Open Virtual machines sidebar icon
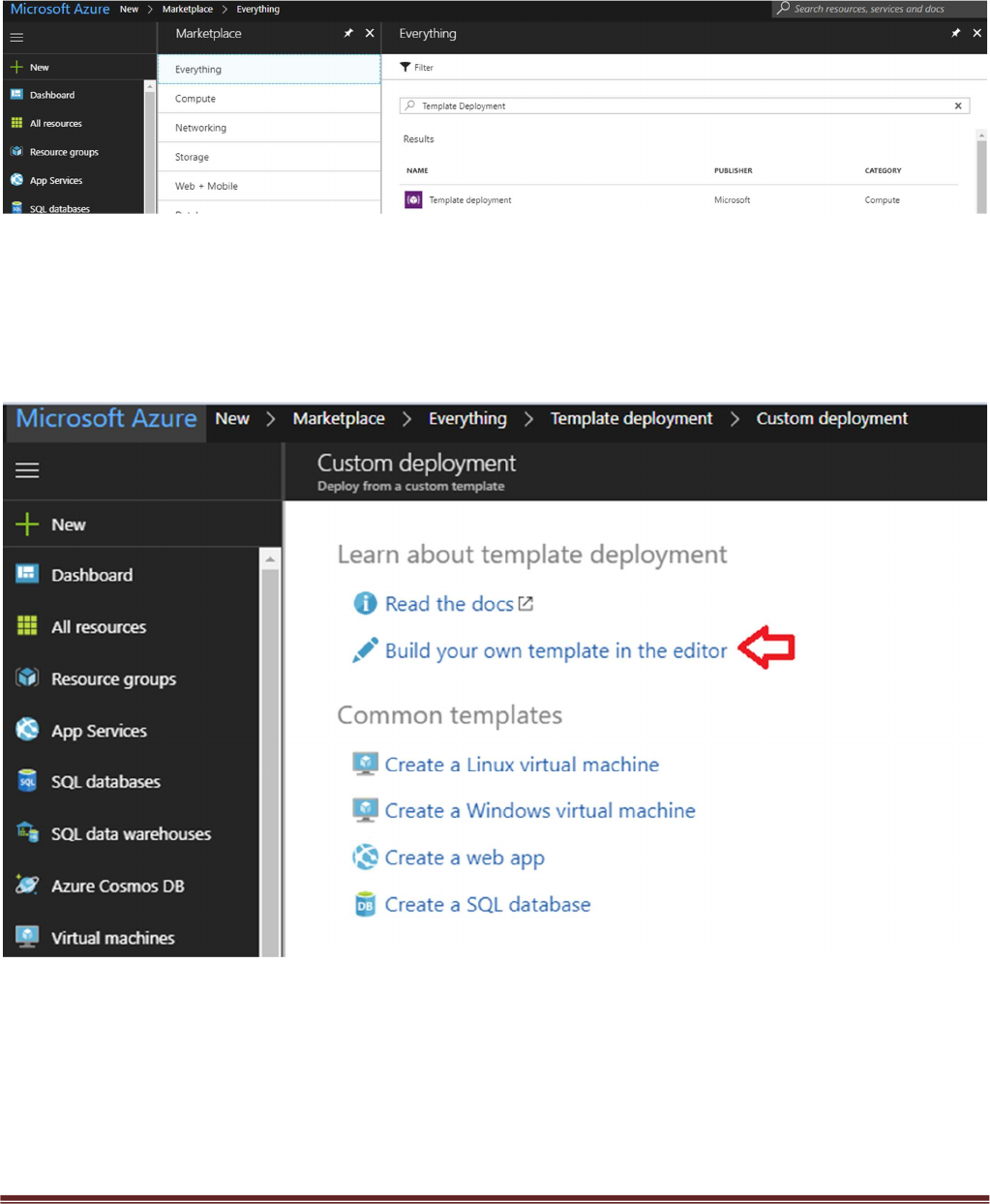The height and width of the screenshot is (1204, 990). [x=27, y=937]
